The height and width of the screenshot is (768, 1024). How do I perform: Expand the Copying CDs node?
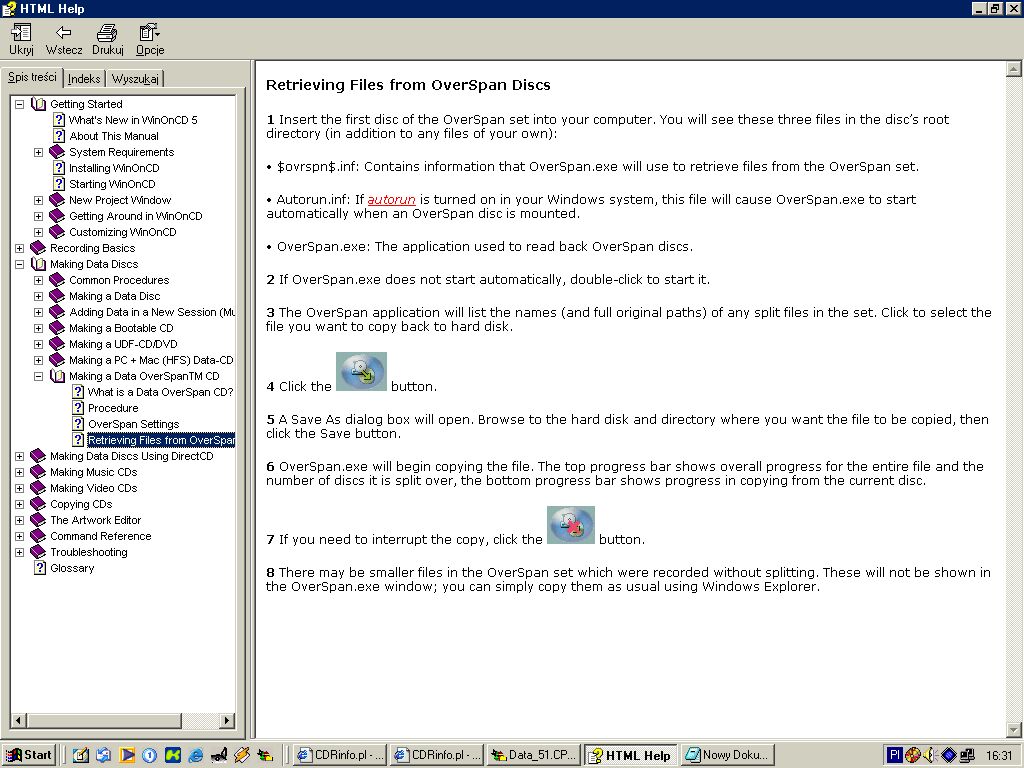coord(20,504)
